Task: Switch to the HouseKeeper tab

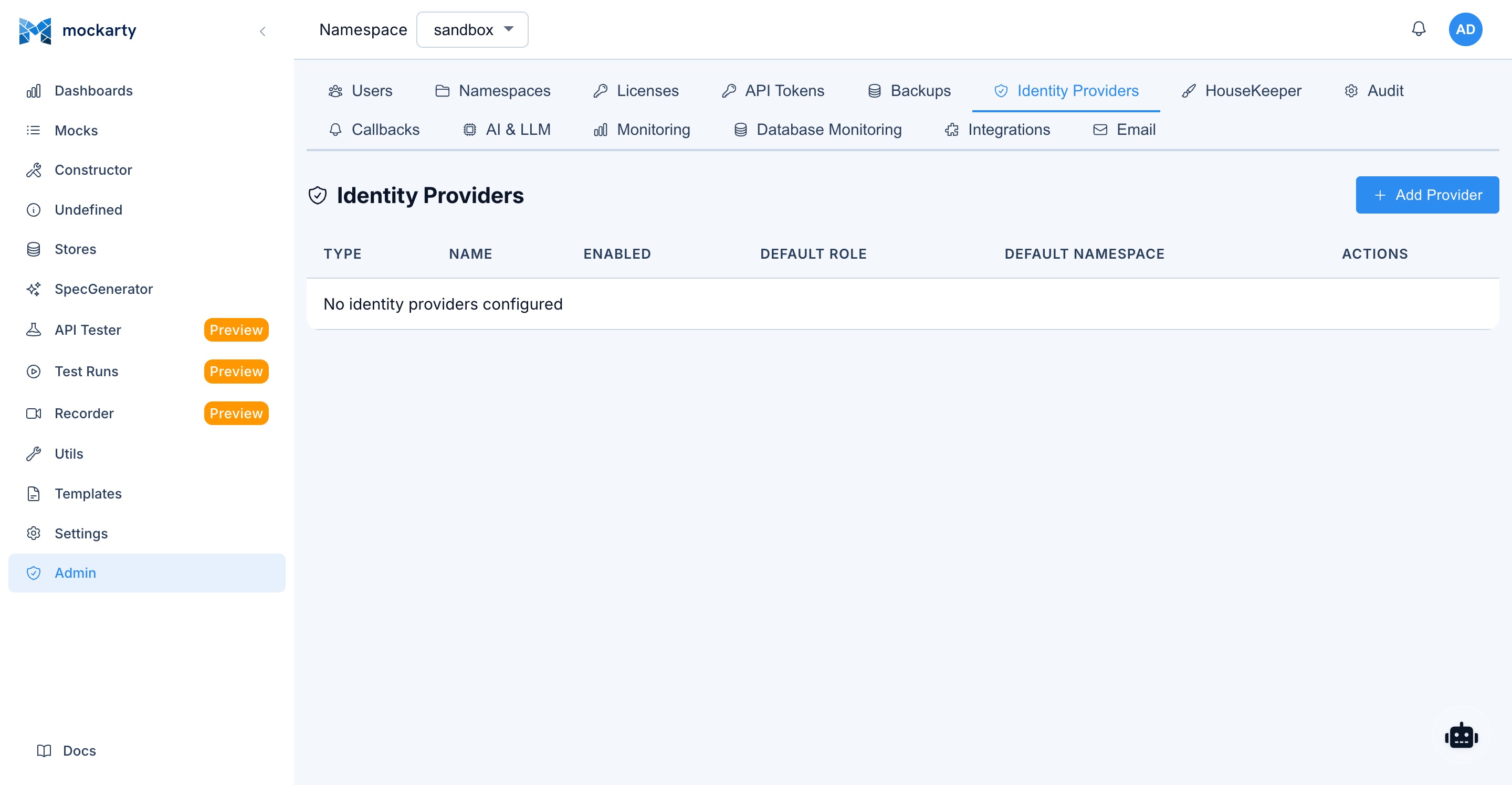Action: click(1242, 91)
